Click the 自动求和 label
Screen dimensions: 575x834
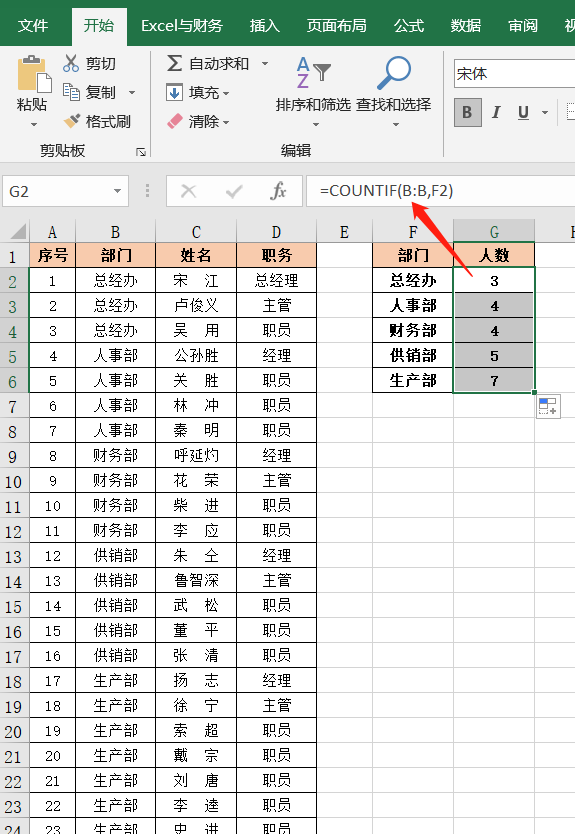(219, 64)
